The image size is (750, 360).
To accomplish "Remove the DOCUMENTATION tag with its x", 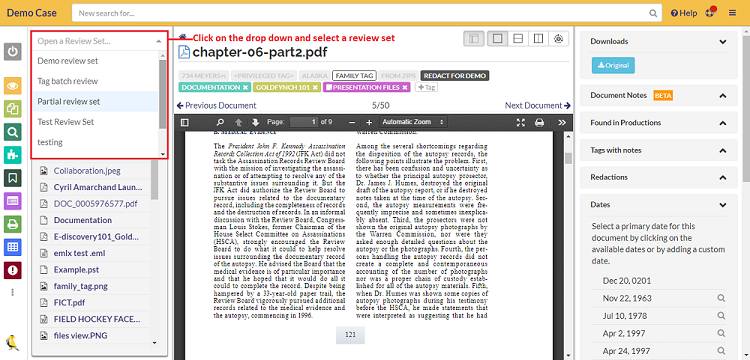I will point(245,87).
